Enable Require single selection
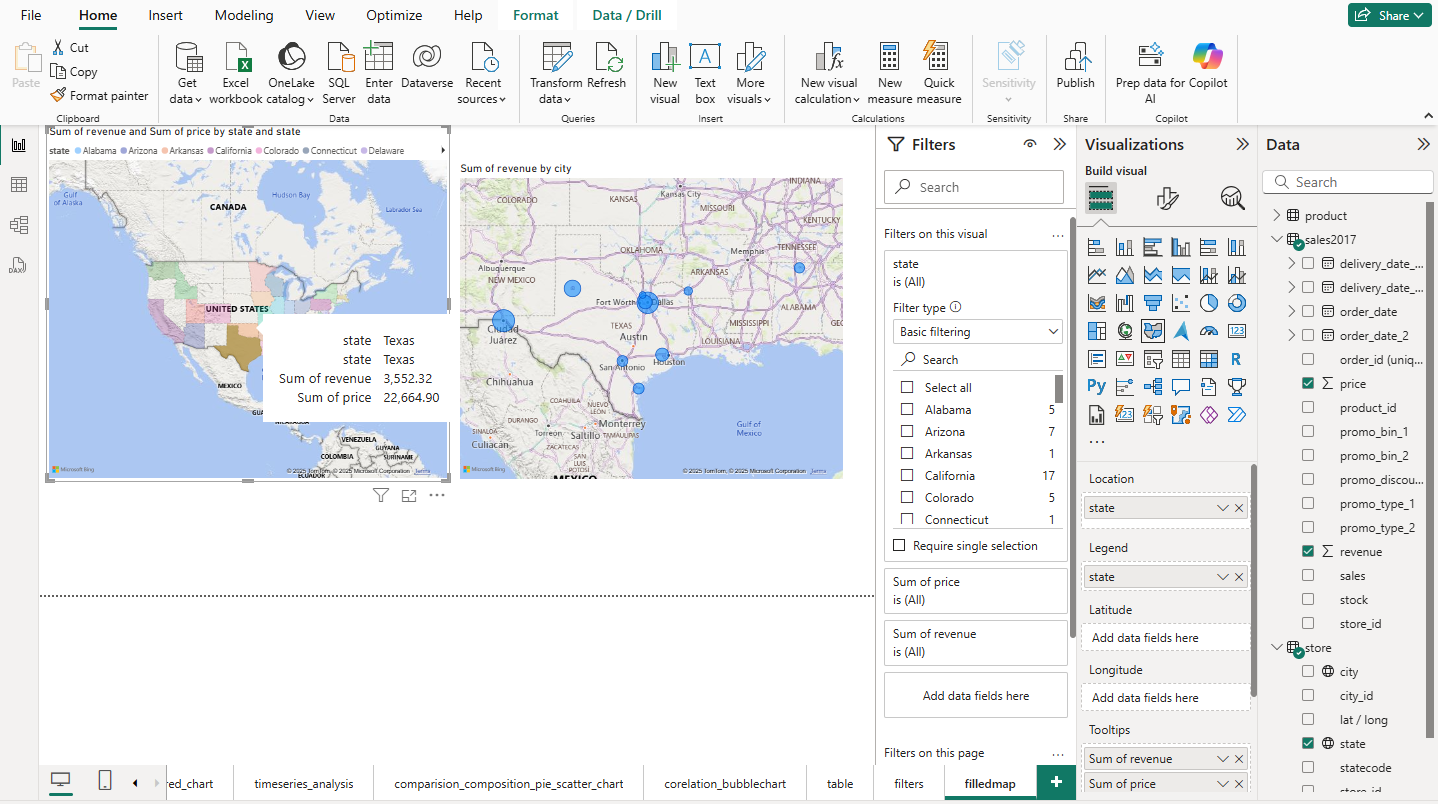 [x=899, y=546]
